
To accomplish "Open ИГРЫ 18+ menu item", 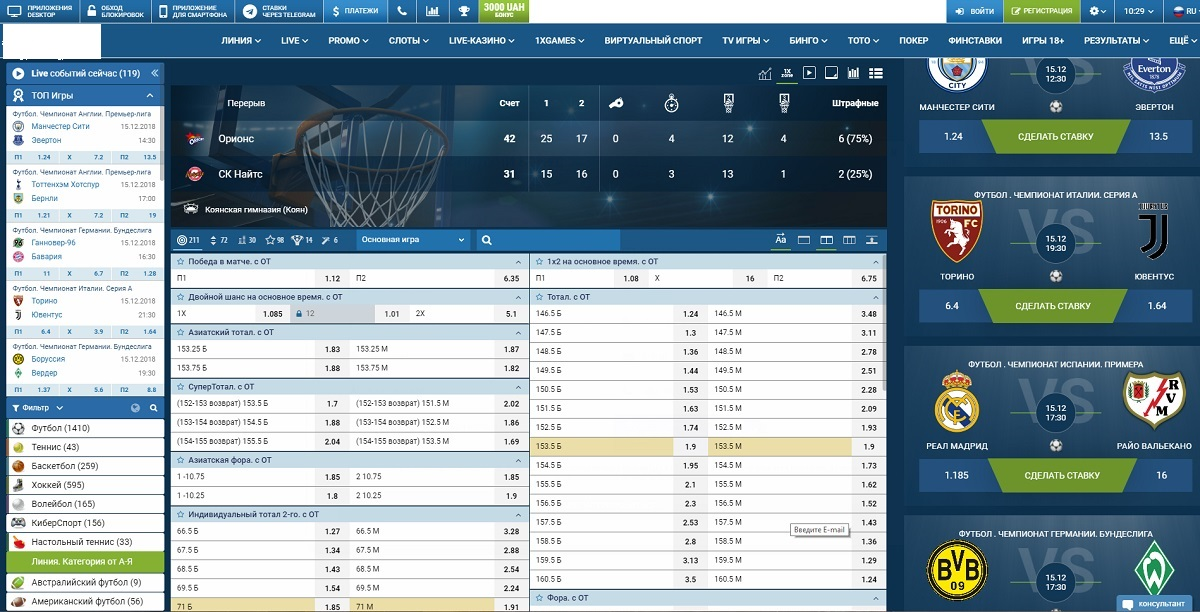I will pos(1042,41).
